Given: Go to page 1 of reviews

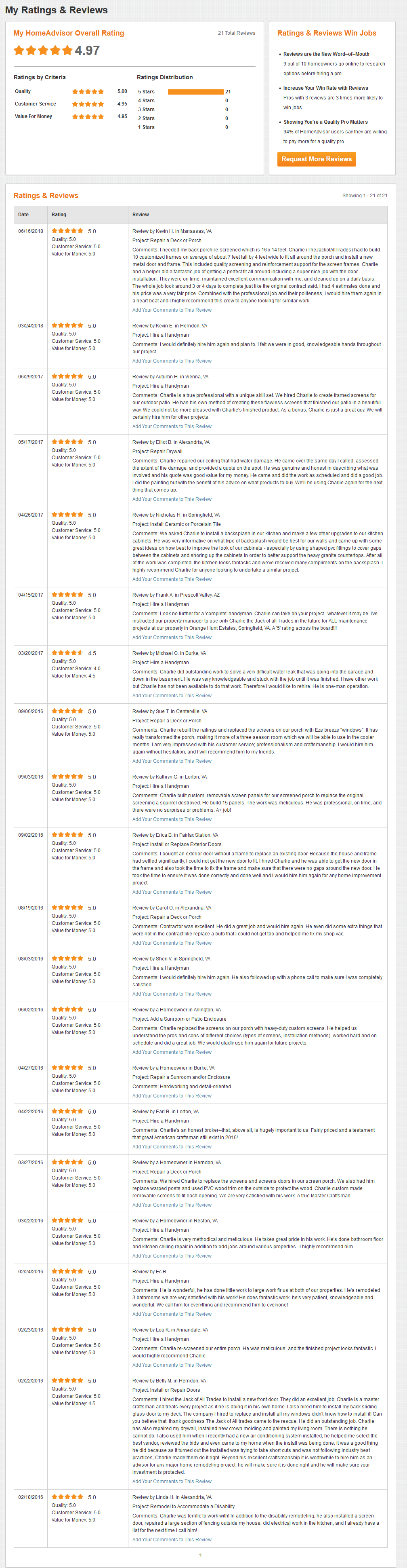Looking at the screenshot, I should (x=201, y=1555).
